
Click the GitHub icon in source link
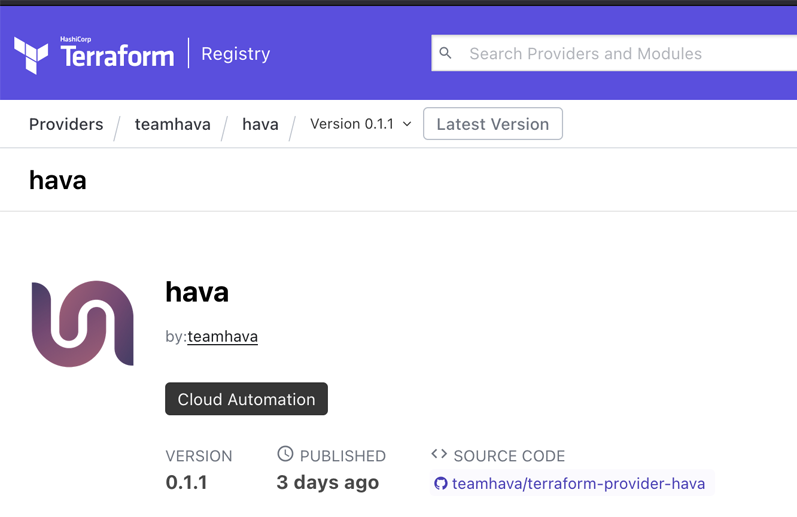[x=440, y=484]
